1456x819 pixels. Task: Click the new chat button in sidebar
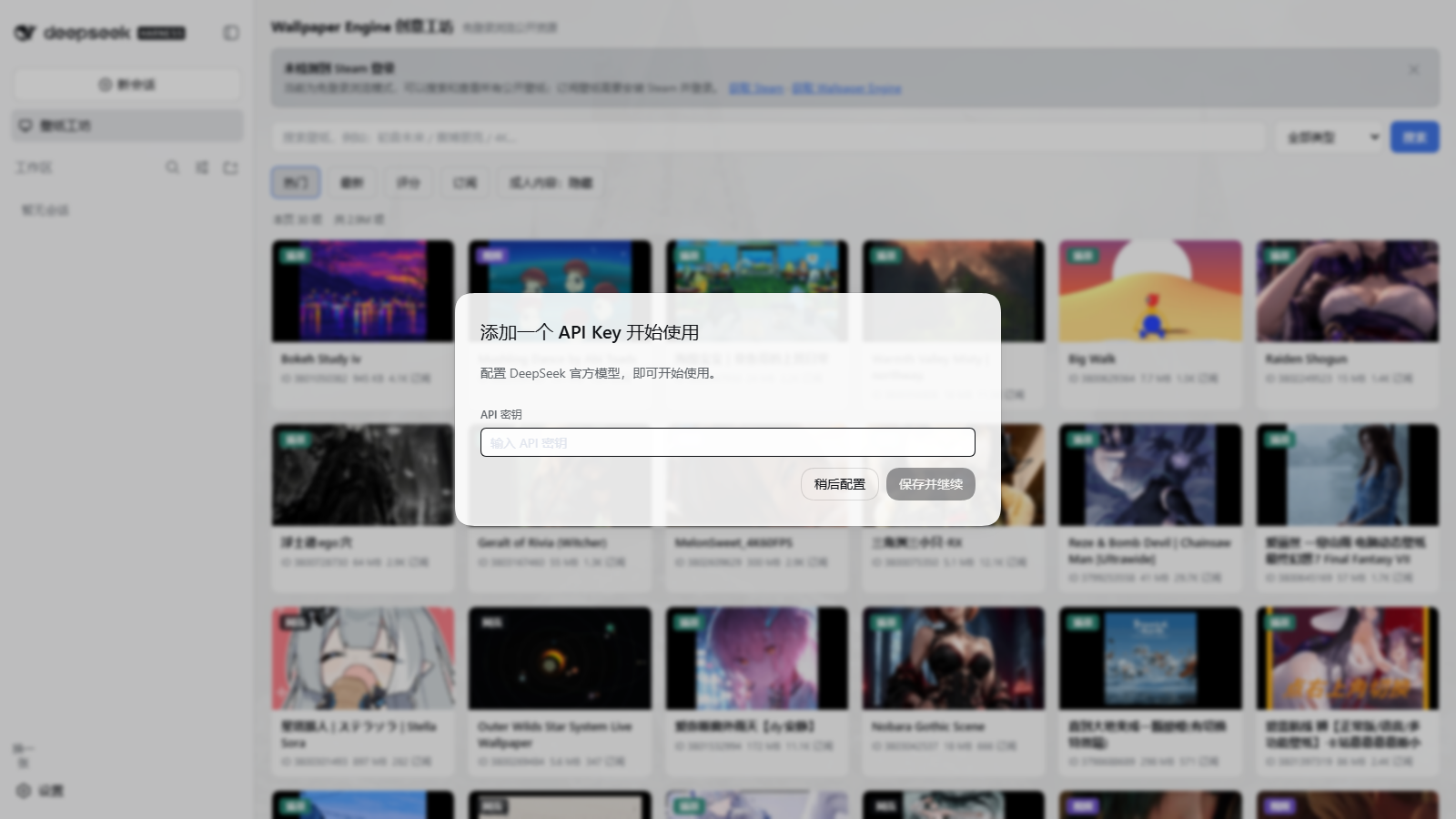point(127,85)
